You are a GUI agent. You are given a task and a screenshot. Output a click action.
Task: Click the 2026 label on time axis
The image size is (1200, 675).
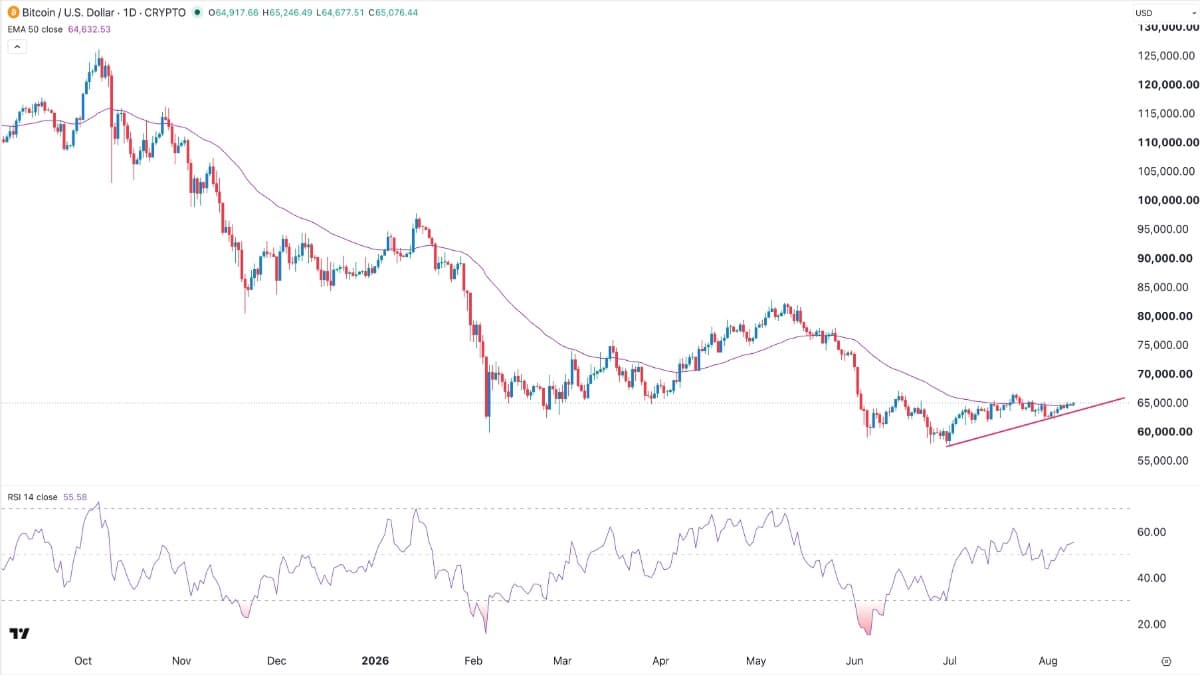point(376,661)
